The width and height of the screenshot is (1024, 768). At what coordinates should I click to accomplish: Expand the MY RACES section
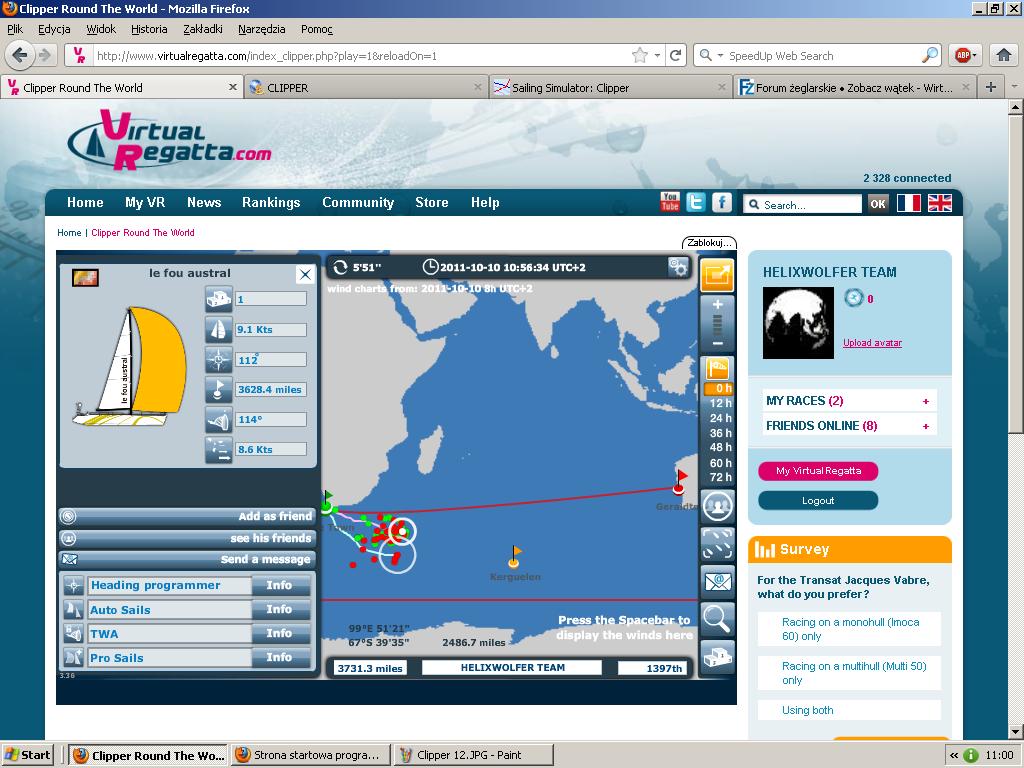pyautogui.click(x=925, y=401)
